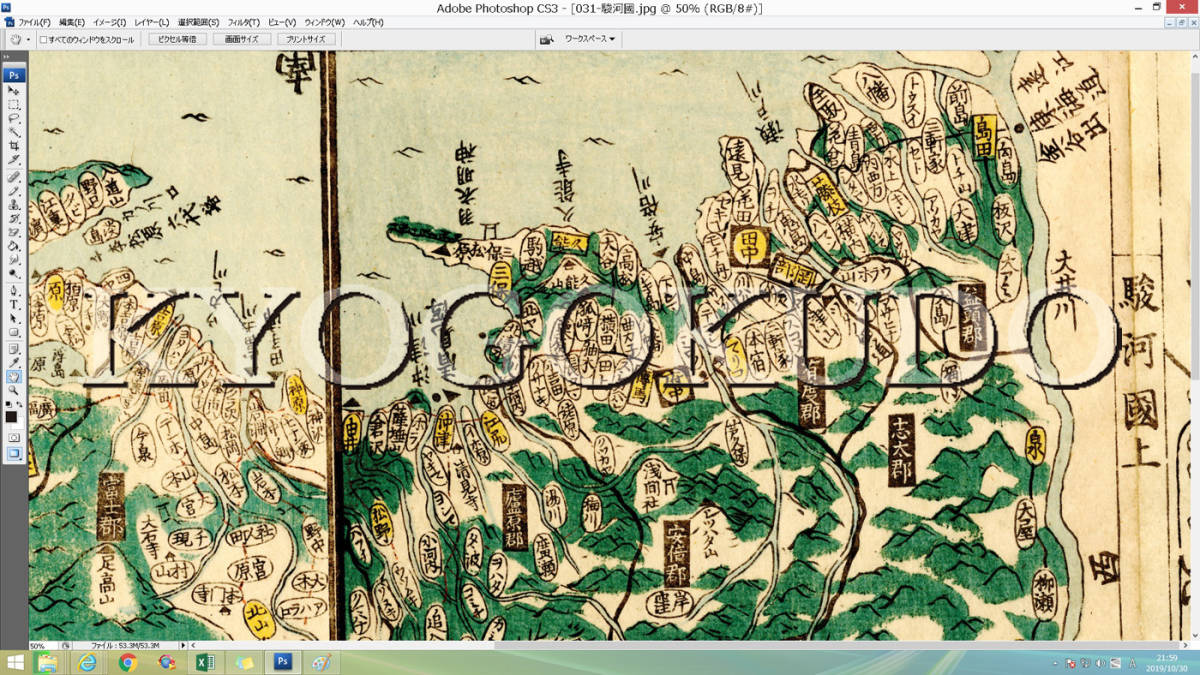
Task: Open the Windows Start button
Action: [x=15, y=662]
